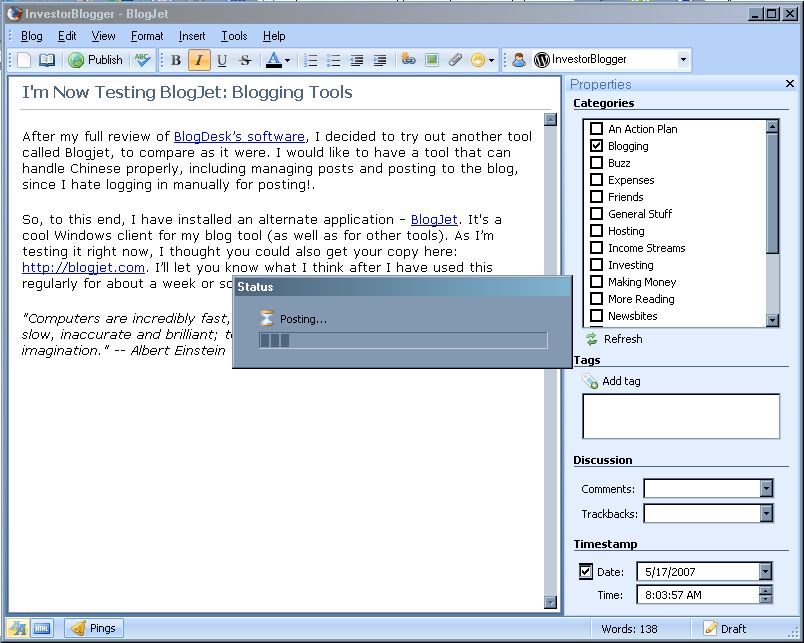Open the Pings panel

click(x=94, y=628)
